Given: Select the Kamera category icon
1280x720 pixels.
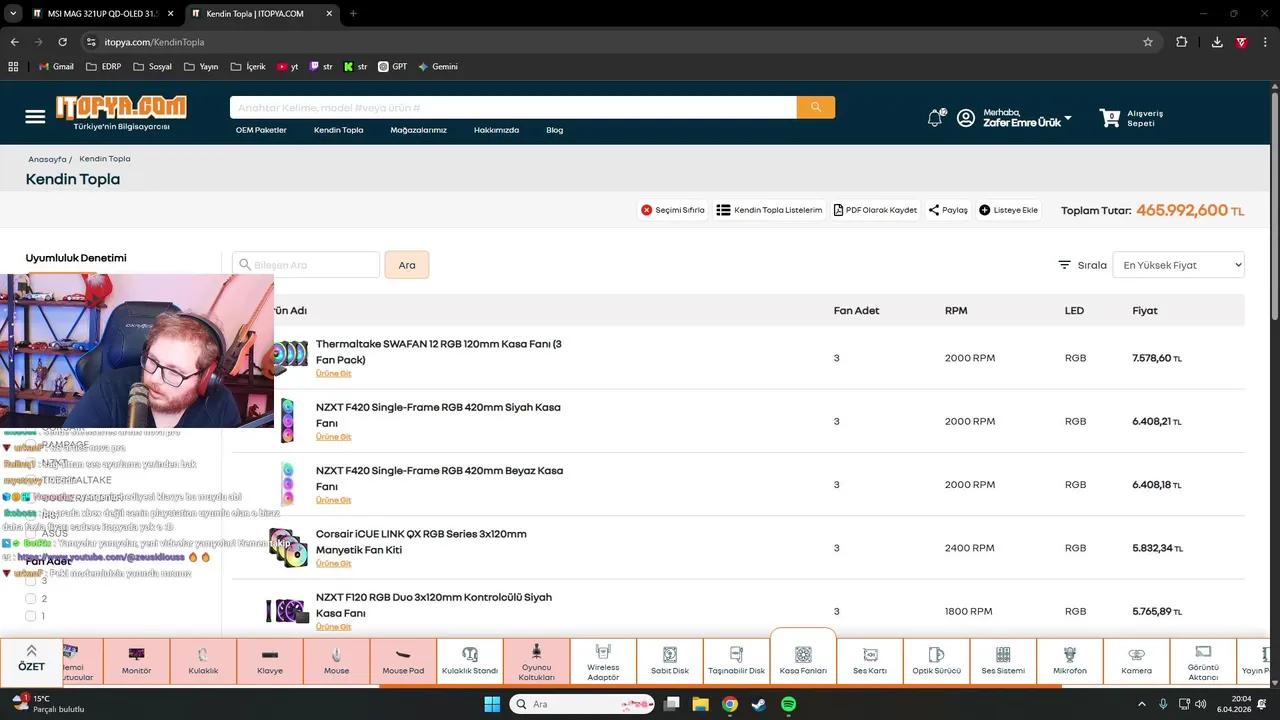Looking at the screenshot, I should (1136, 654).
